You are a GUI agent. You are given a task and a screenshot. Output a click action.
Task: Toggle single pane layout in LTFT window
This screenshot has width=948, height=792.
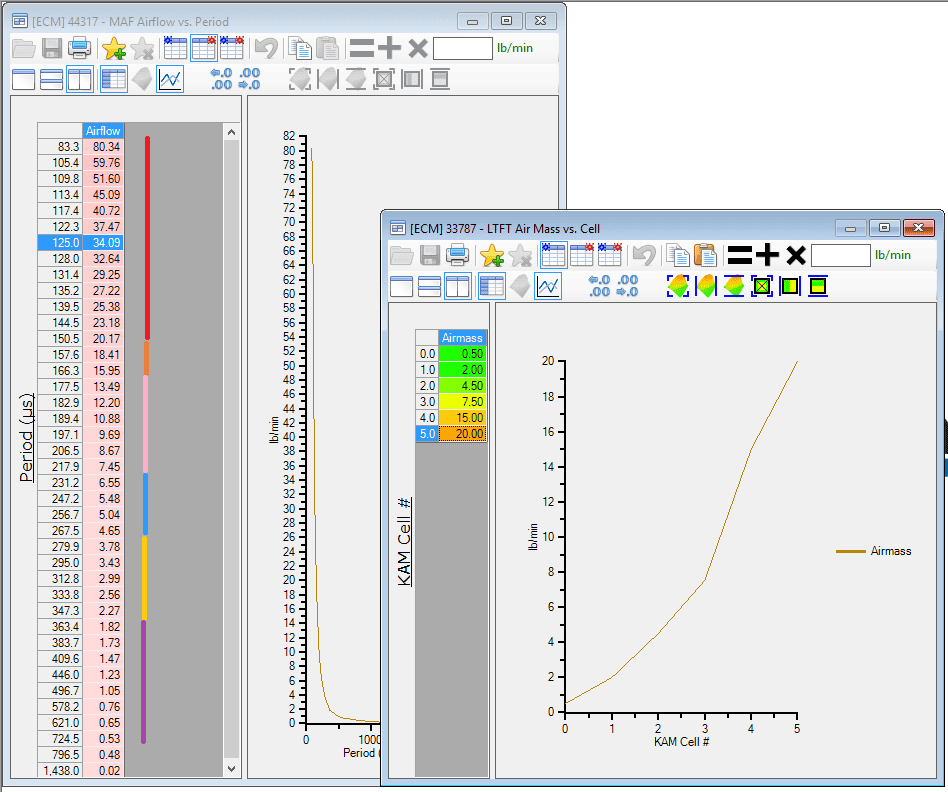pyautogui.click(x=401, y=286)
